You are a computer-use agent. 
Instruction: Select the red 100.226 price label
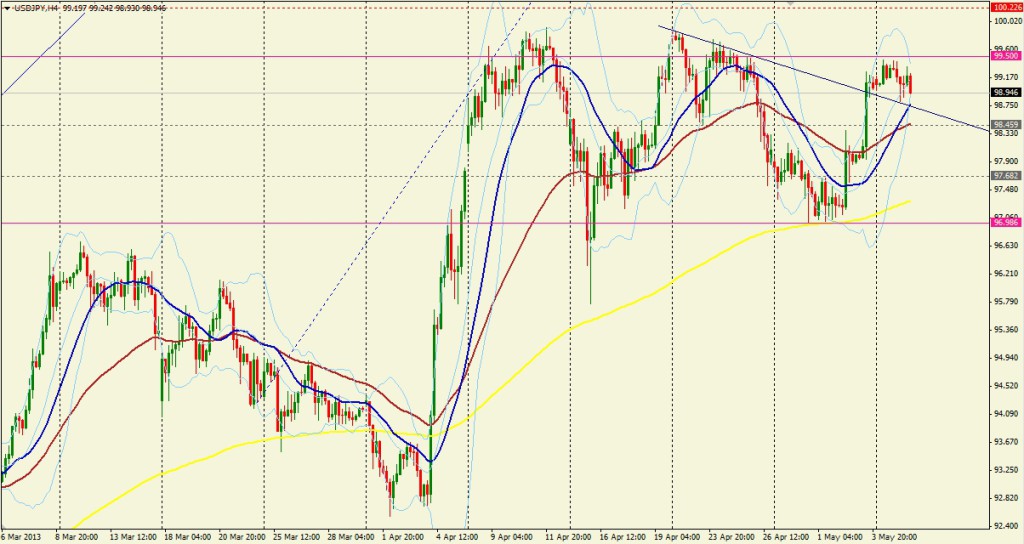pos(1004,7)
